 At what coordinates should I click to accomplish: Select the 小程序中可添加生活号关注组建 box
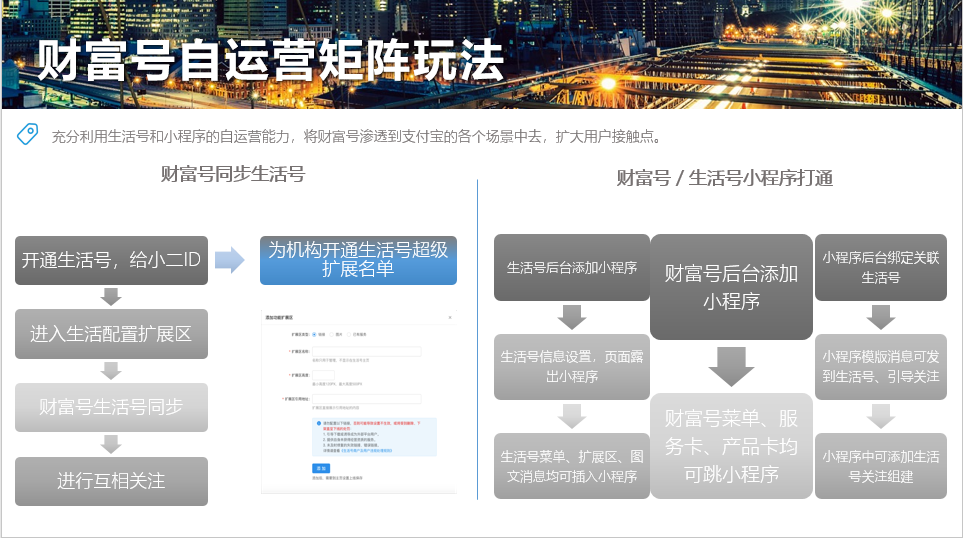pos(881,466)
